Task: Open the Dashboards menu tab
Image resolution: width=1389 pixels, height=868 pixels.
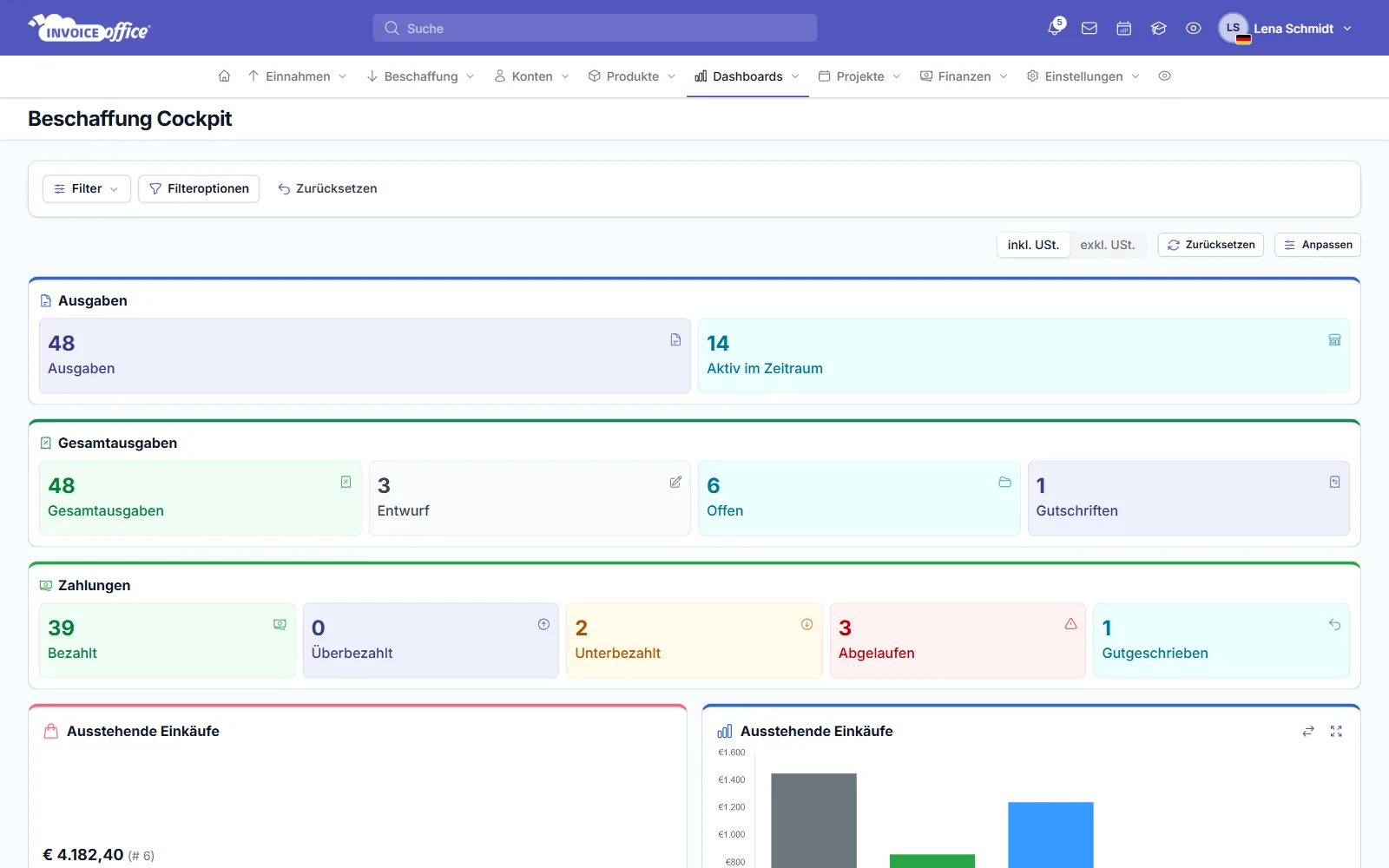Action: click(x=747, y=76)
